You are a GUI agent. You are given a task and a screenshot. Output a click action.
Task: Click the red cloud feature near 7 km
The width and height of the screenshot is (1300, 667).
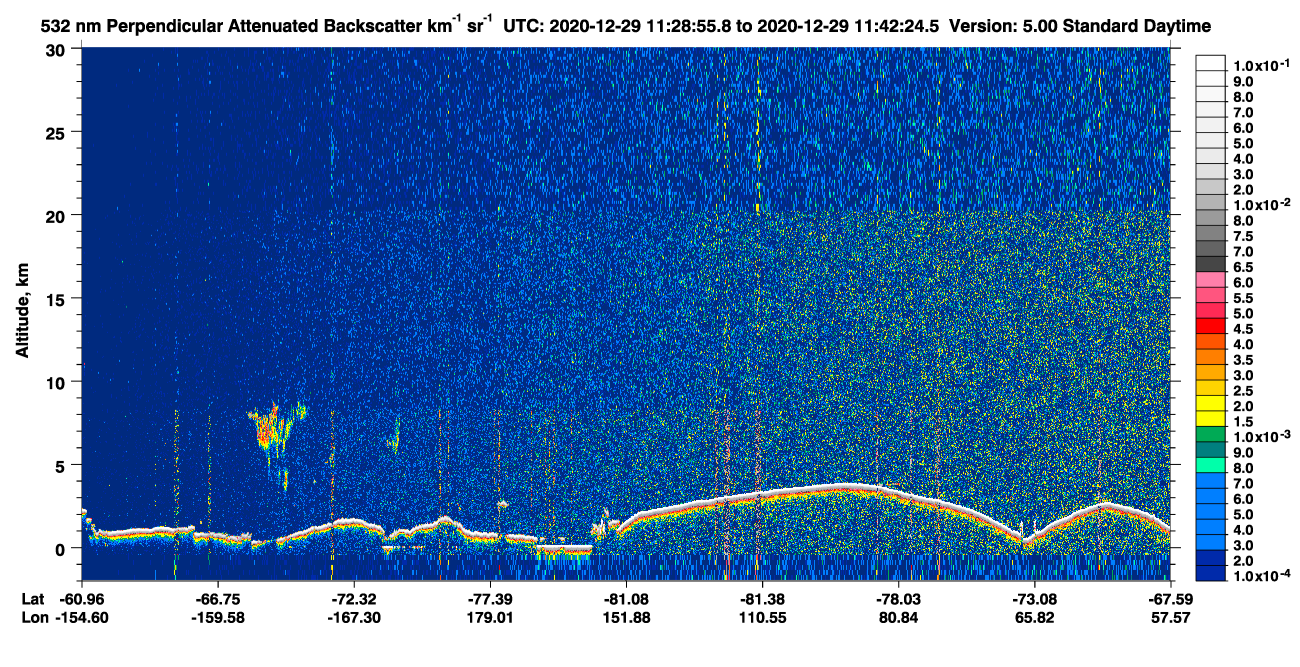tap(268, 431)
